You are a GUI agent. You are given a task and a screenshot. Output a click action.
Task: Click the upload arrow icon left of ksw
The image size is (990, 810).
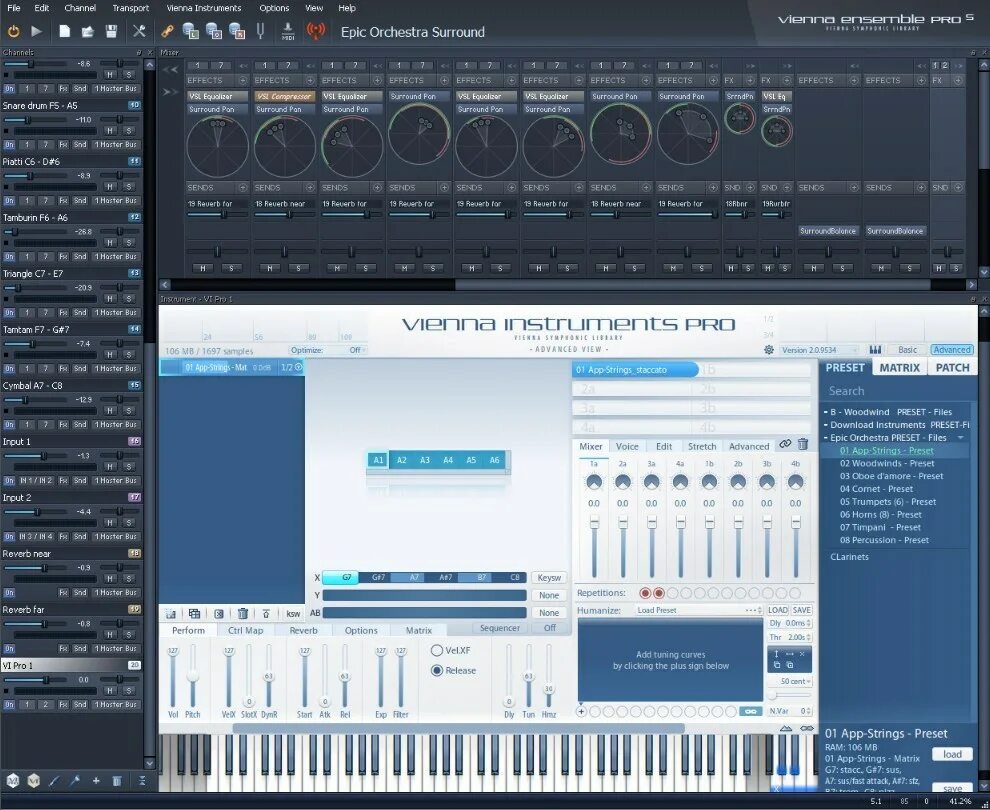(x=266, y=613)
